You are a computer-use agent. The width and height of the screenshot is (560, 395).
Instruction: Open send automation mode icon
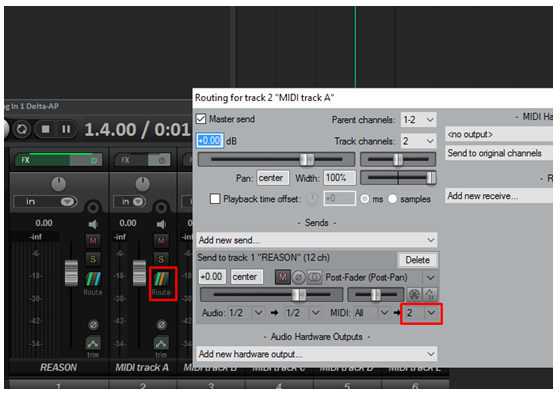414,295
